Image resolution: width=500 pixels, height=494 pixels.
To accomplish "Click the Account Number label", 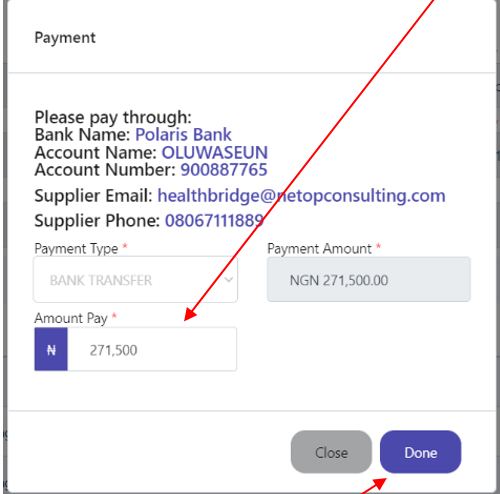I will click(x=105, y=170).
